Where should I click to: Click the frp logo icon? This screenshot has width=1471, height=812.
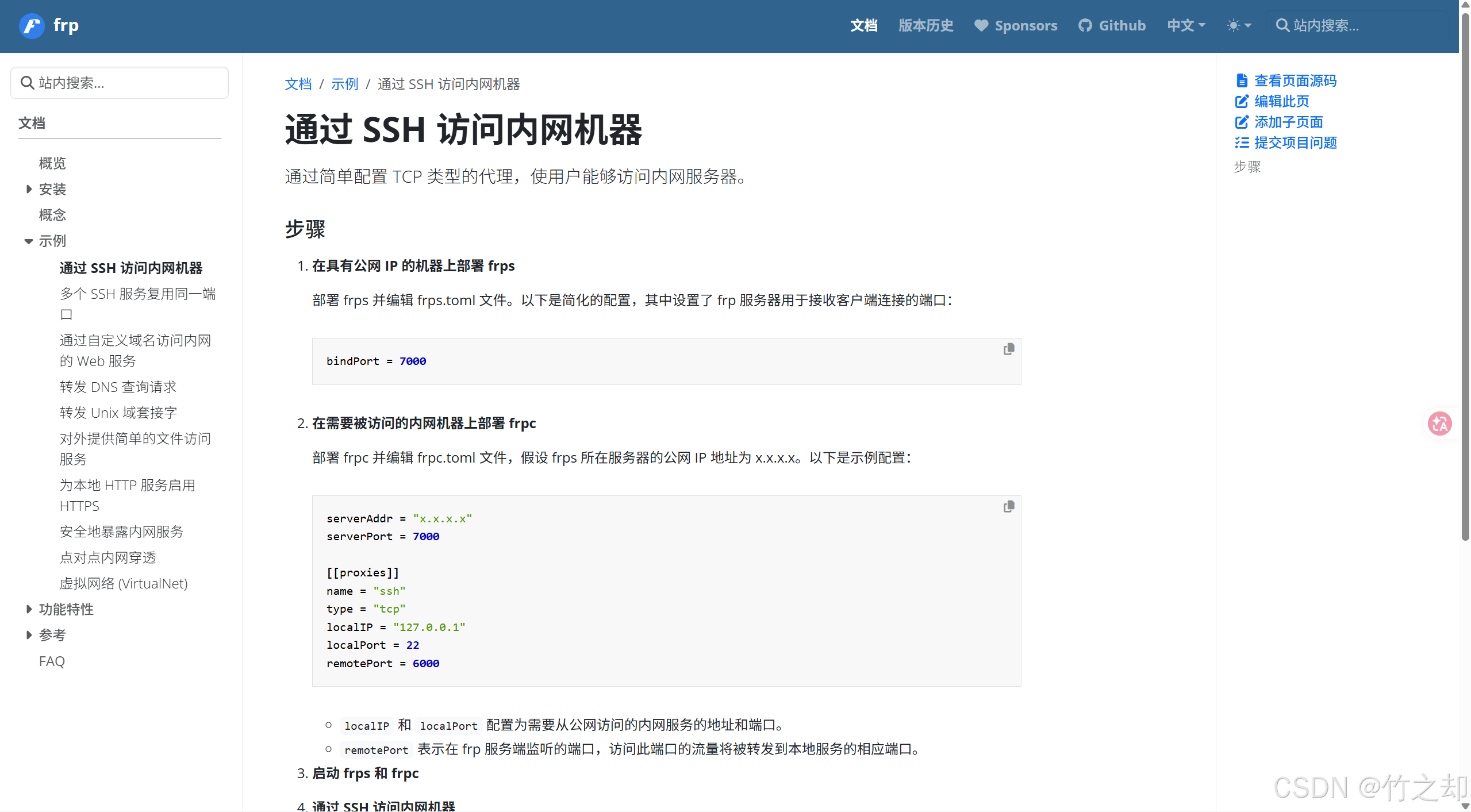tap(32, 25)
